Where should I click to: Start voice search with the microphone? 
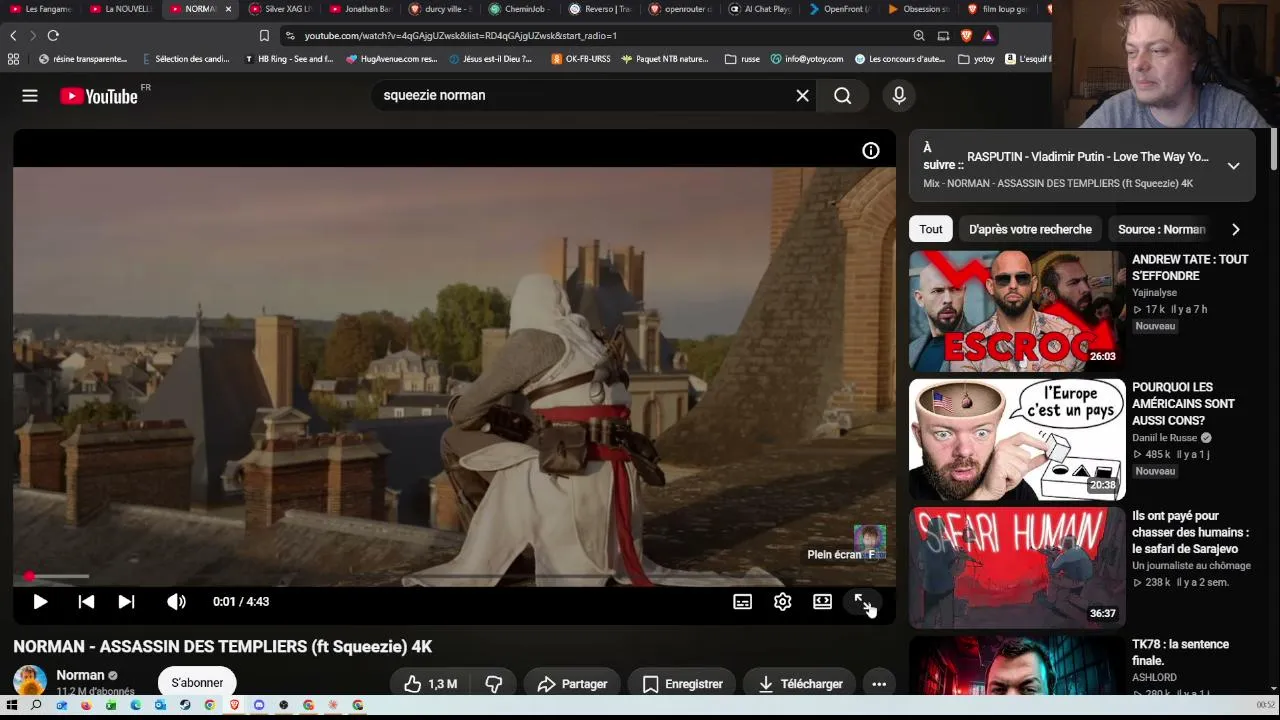(x=899, y=96)
